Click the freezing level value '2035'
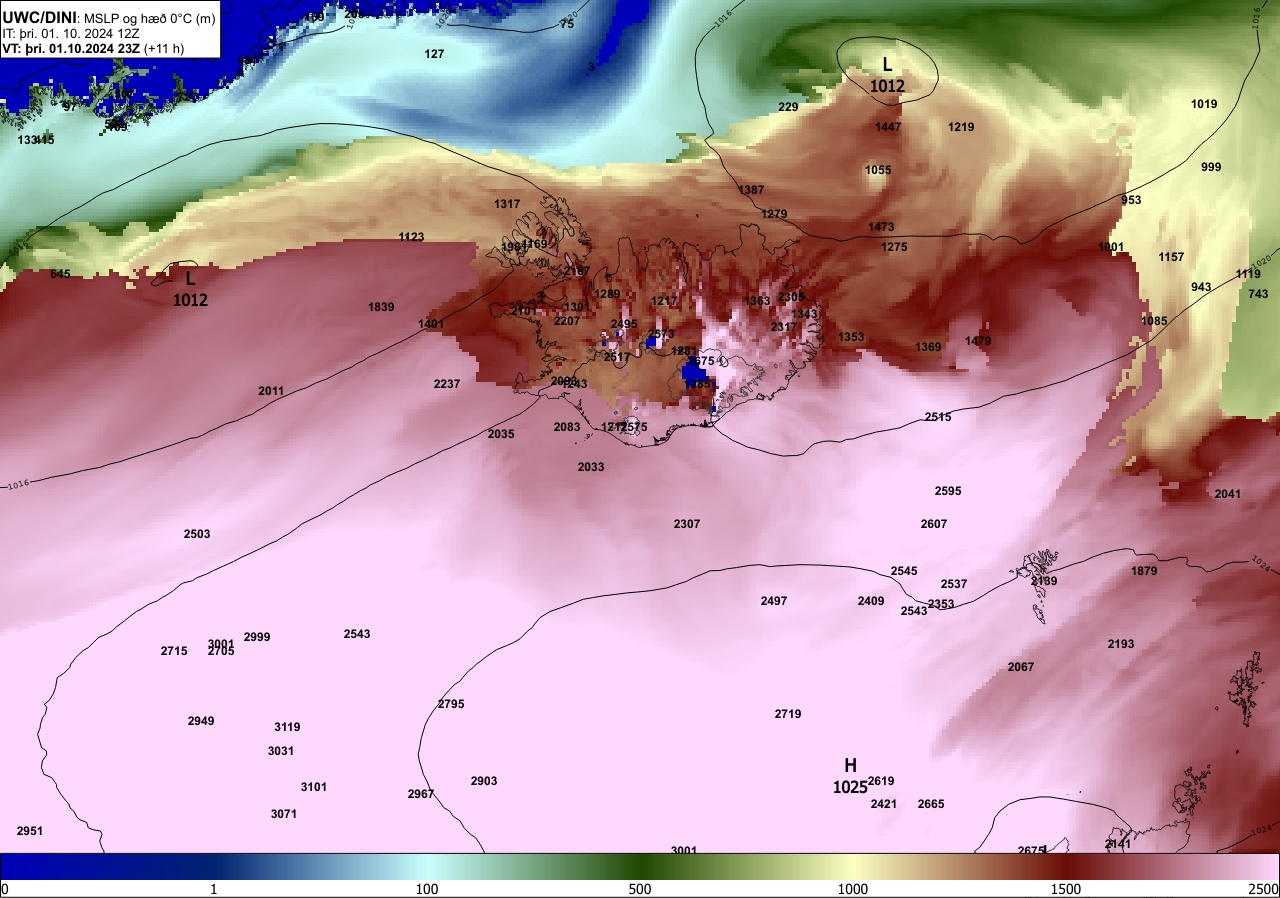Viewport: 1280px width, 898px height. [x=501, y=434]
